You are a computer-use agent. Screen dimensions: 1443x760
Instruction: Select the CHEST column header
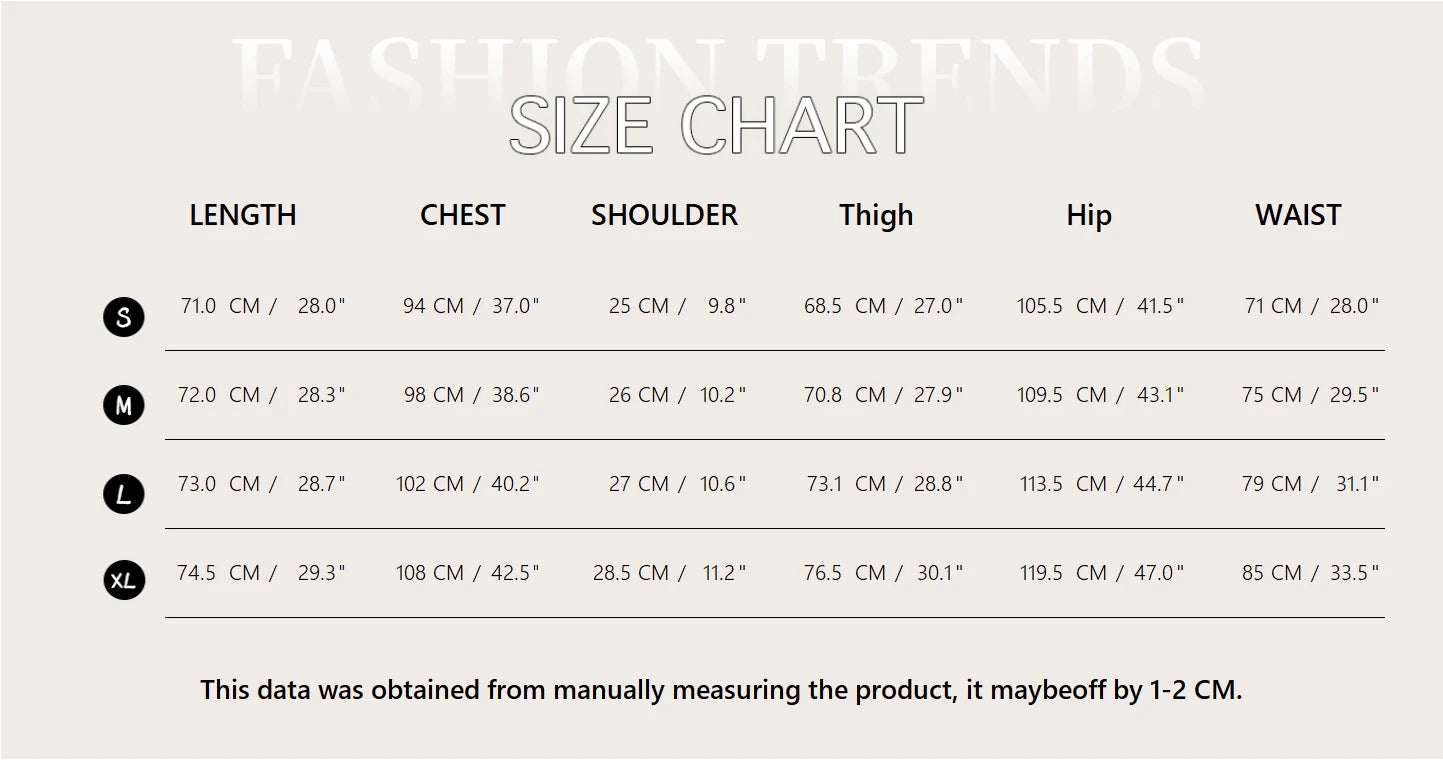[x=463, y=215]
